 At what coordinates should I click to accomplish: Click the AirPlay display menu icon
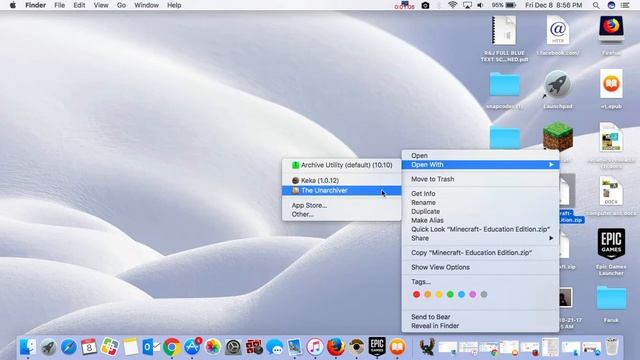pos(467,5)
